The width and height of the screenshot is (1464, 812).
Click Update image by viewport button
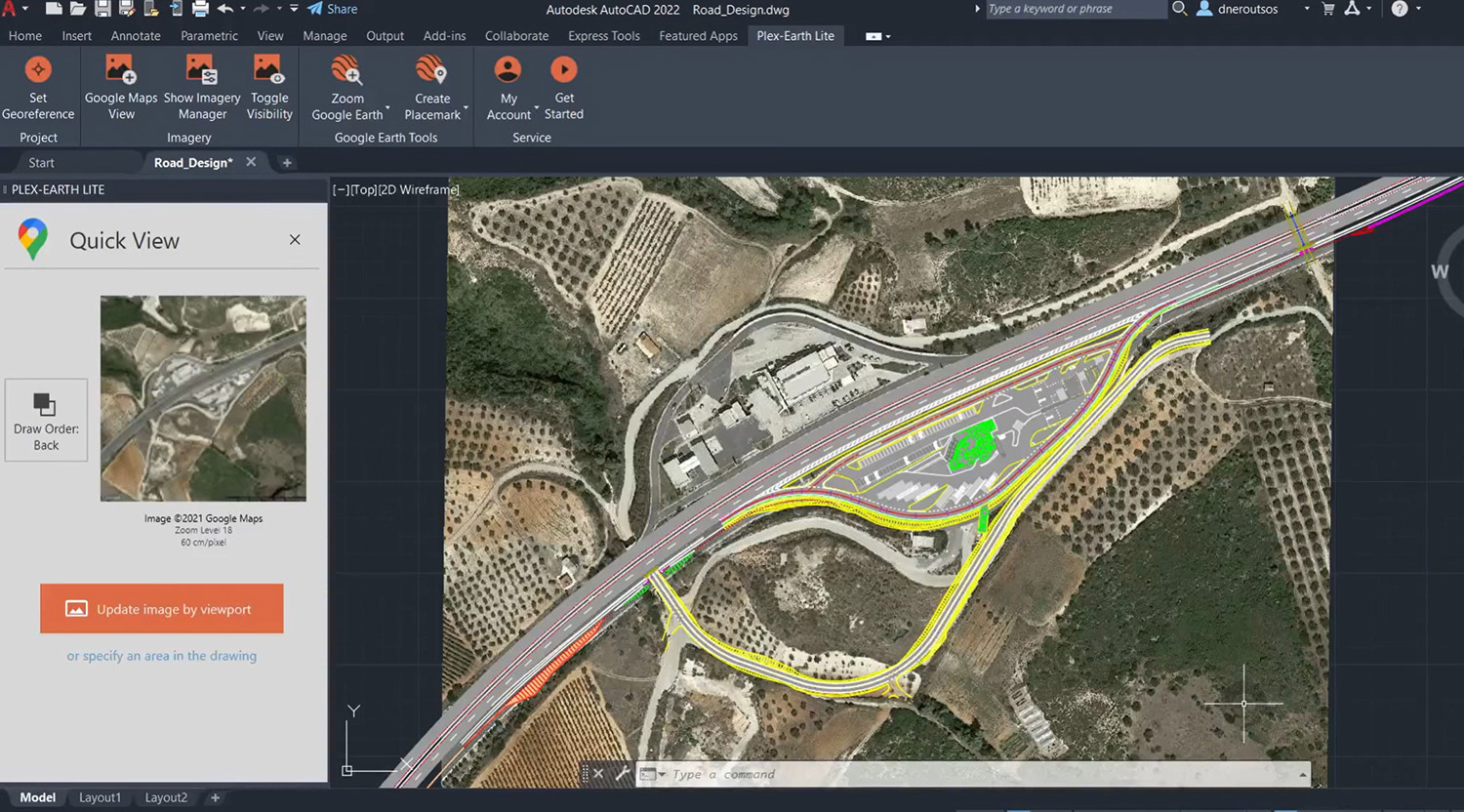(162, 609)
